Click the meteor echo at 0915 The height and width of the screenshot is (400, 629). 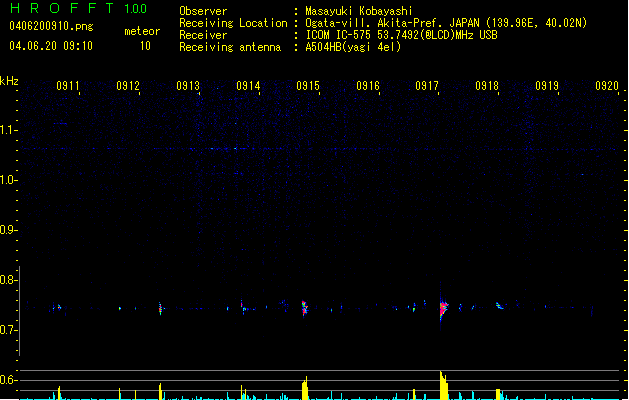pos(304,308)
